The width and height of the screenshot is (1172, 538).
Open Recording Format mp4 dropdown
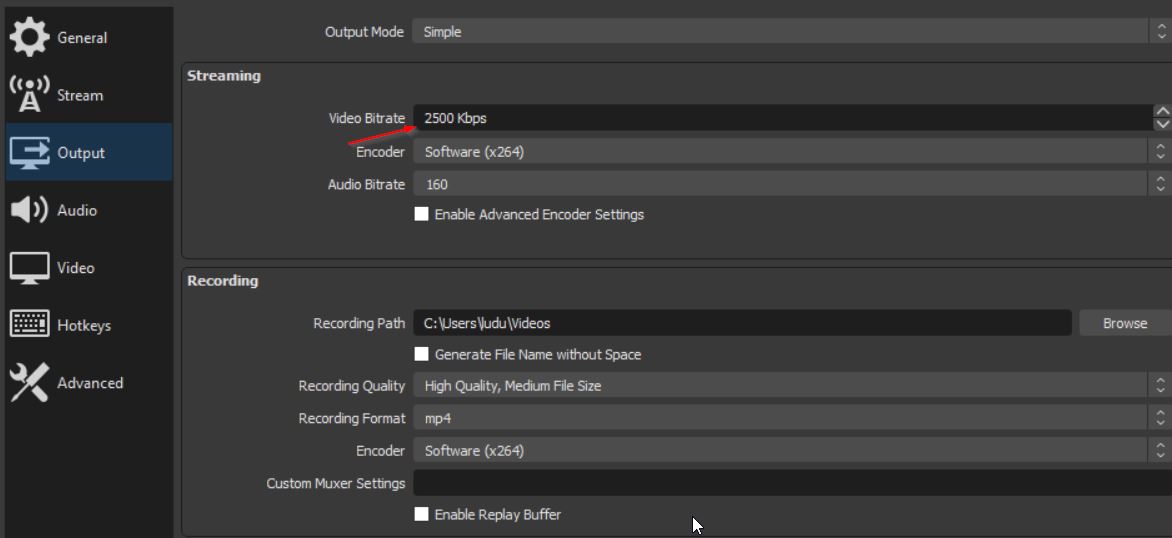pos(792,418)
